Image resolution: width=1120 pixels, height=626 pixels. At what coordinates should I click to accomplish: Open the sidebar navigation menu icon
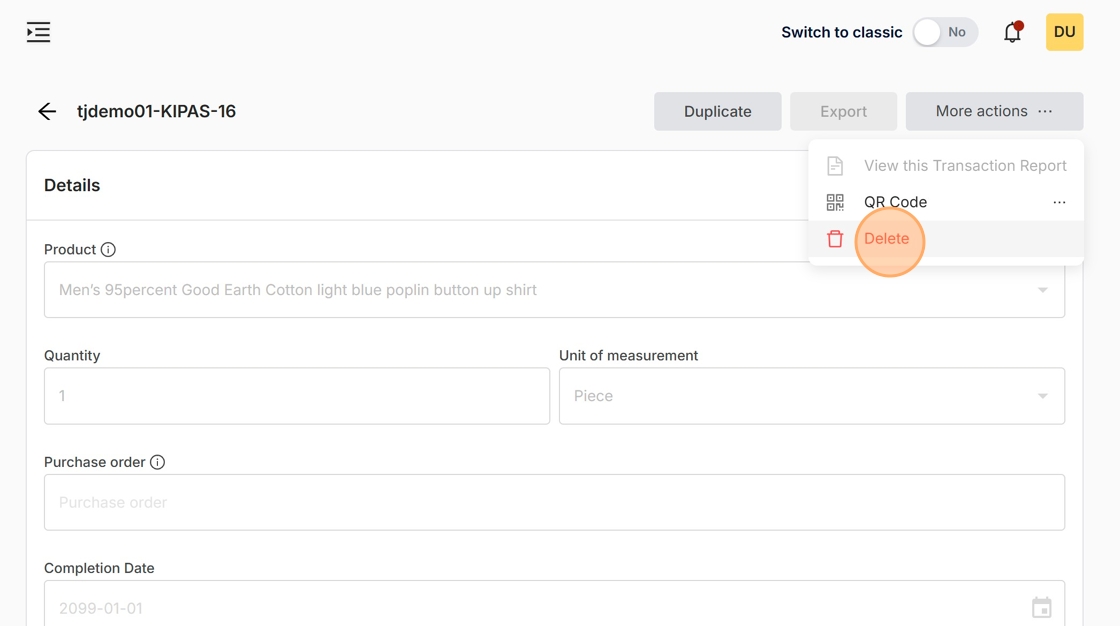(38, 32)
